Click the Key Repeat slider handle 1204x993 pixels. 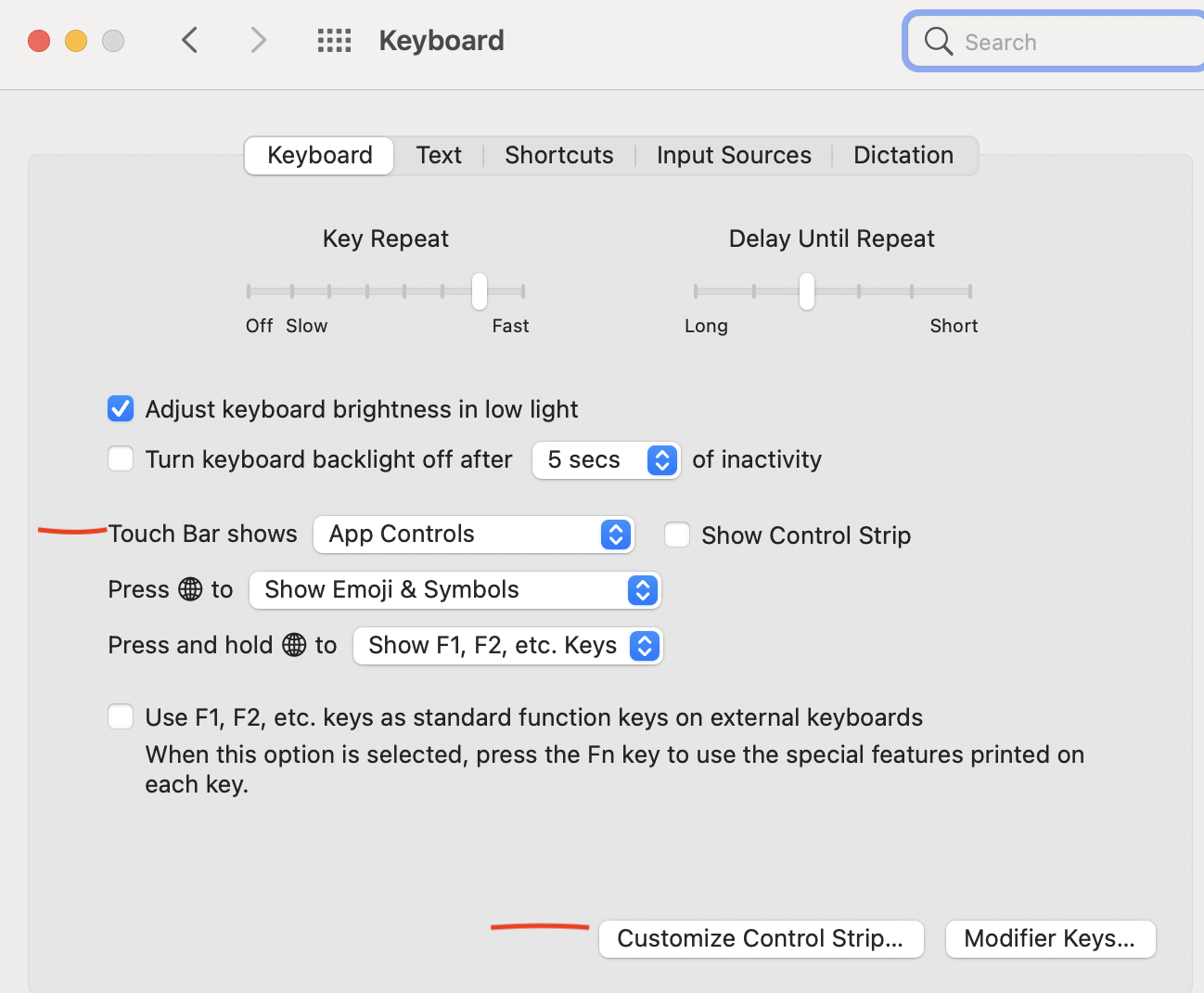(480, 291)
